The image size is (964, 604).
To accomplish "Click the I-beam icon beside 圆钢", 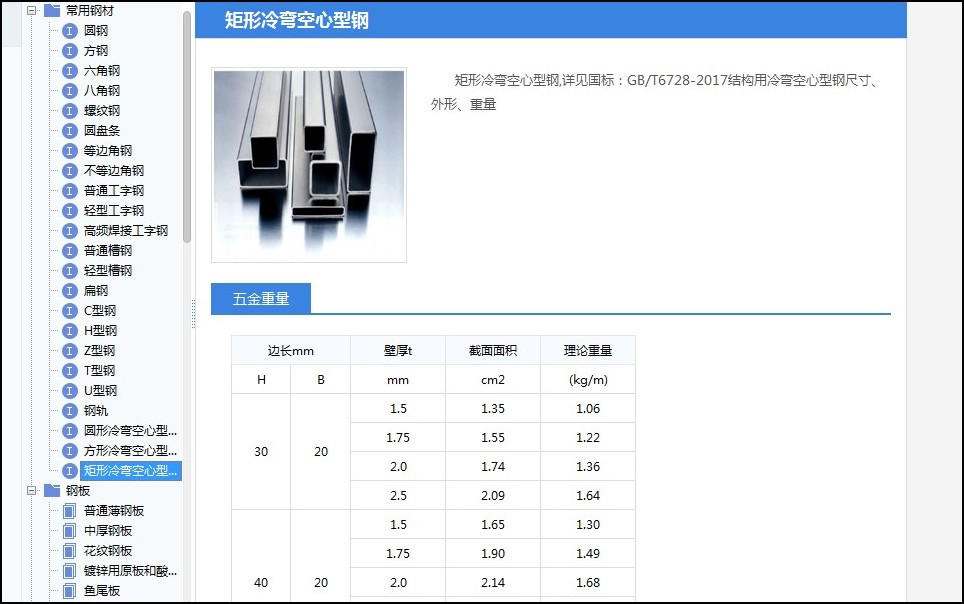I will click(x=69, y=31).
